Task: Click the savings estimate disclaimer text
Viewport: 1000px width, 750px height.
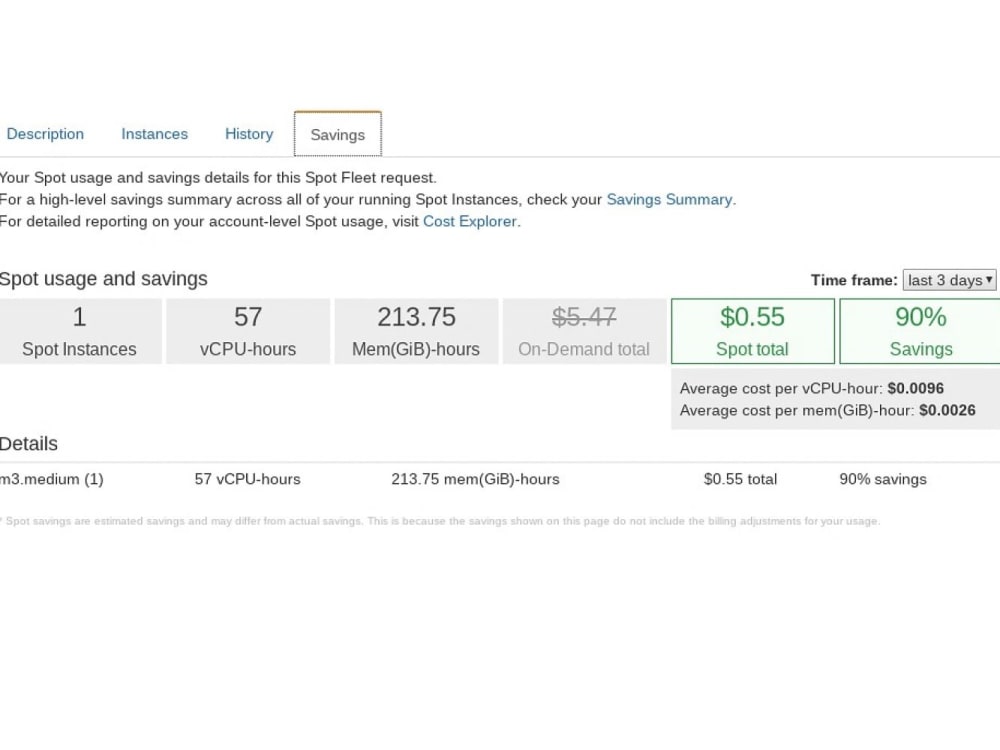Action: point(440,520)
